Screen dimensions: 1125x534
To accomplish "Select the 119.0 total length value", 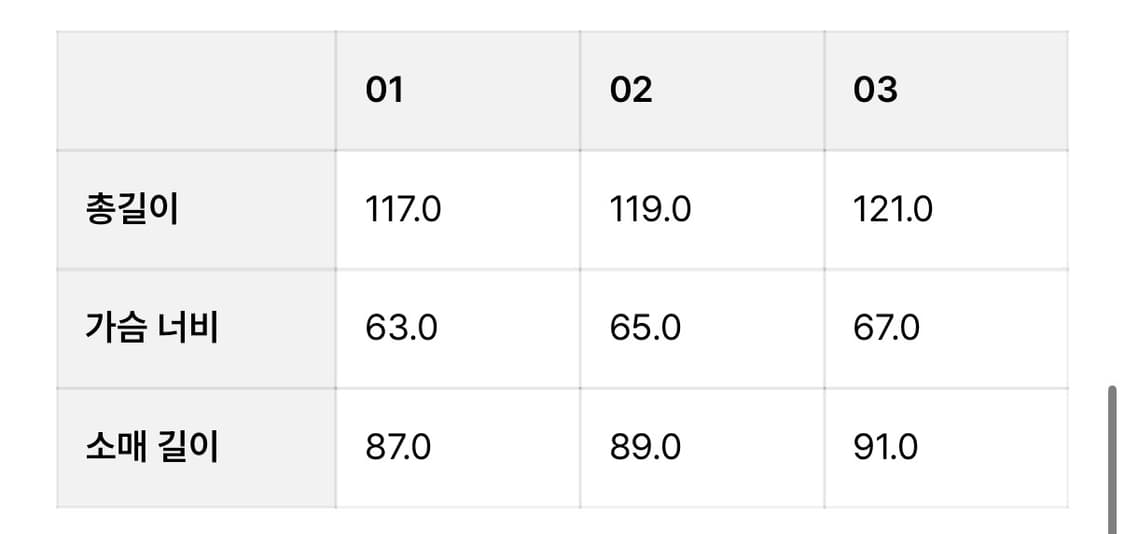I will (650, 210).
